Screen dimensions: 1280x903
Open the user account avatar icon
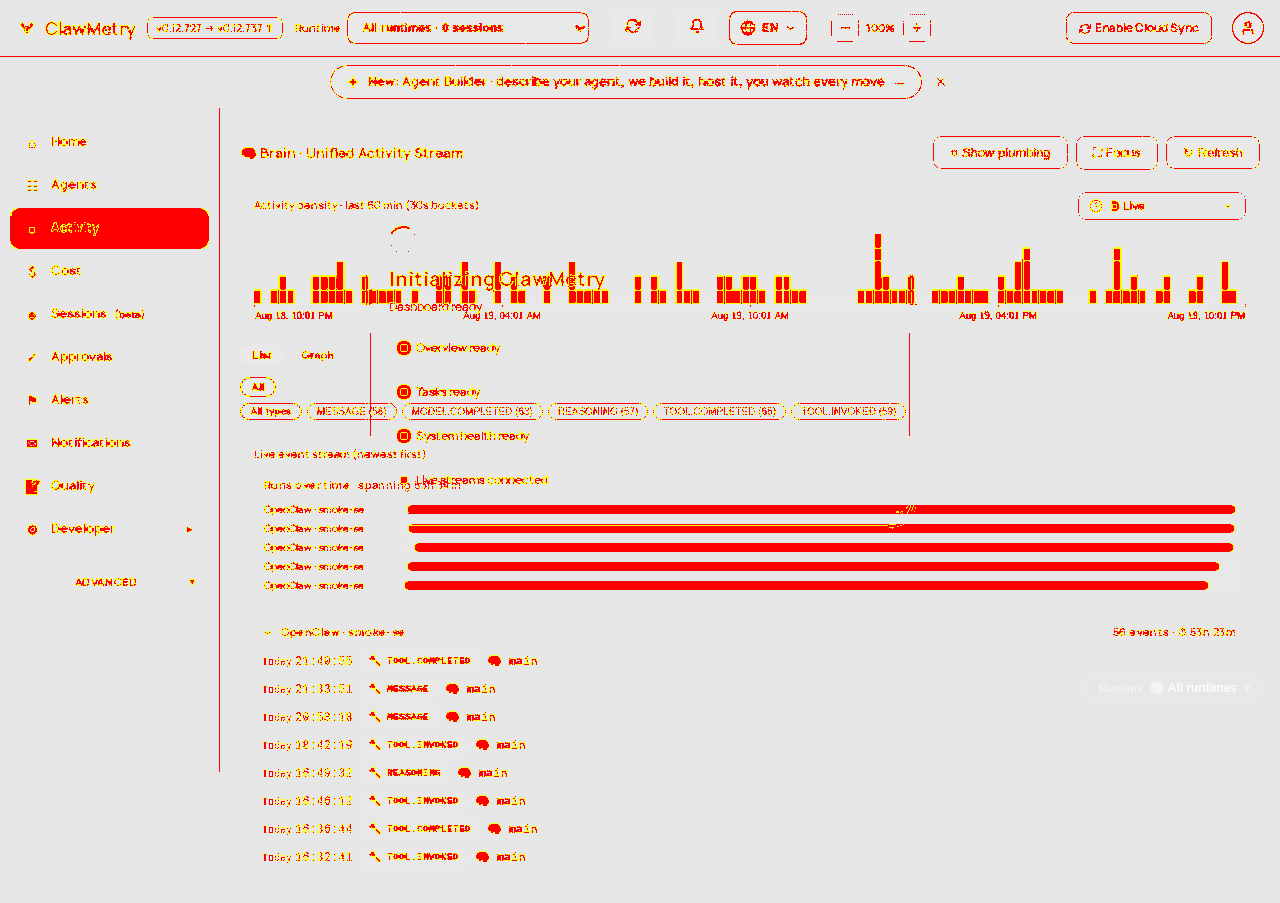point(1248,28)
